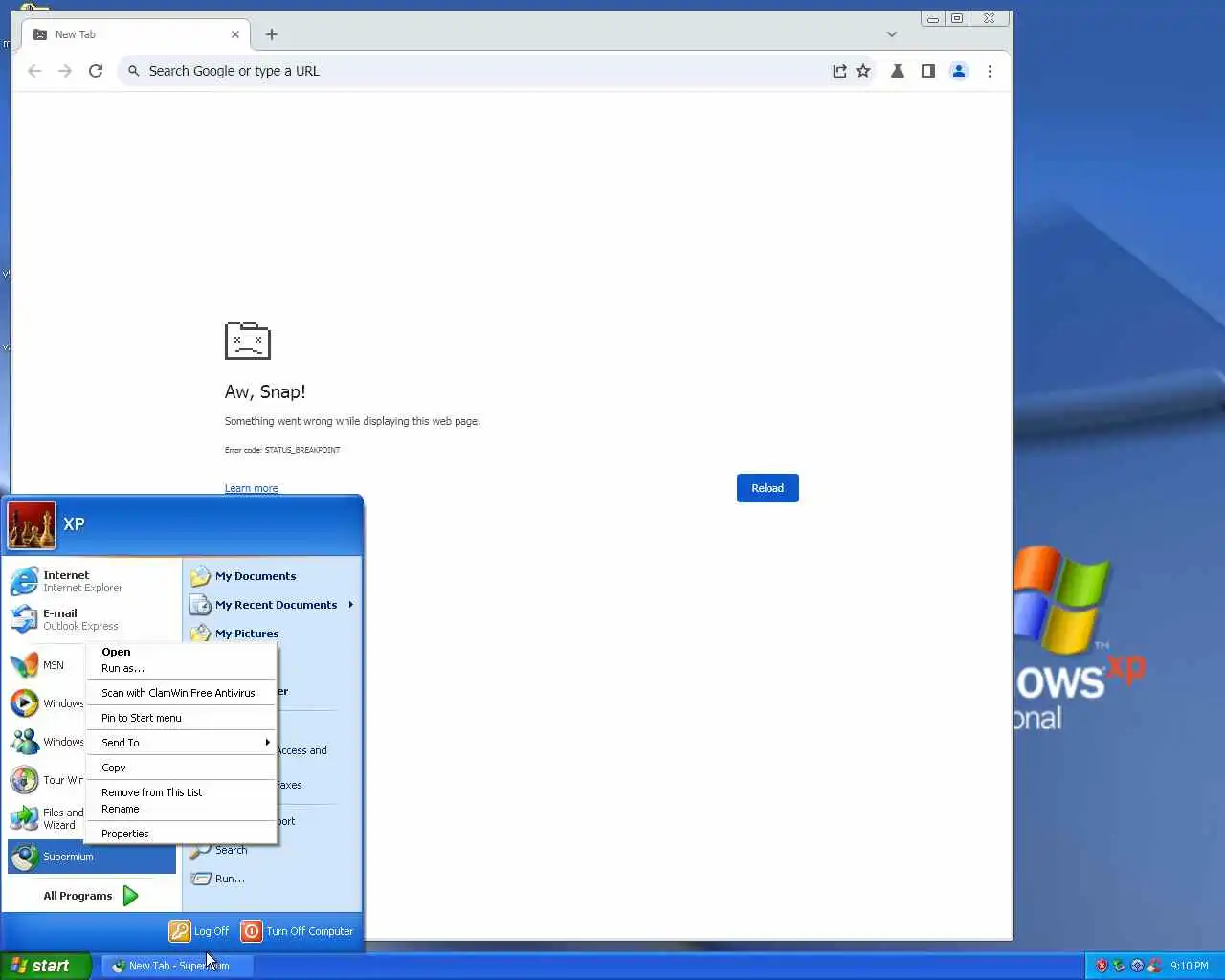Click the share page icon in address bar

[839, 71]
